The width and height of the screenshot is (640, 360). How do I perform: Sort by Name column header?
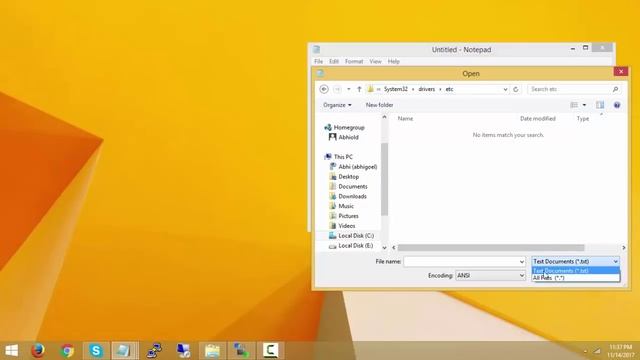pos(405,118)
